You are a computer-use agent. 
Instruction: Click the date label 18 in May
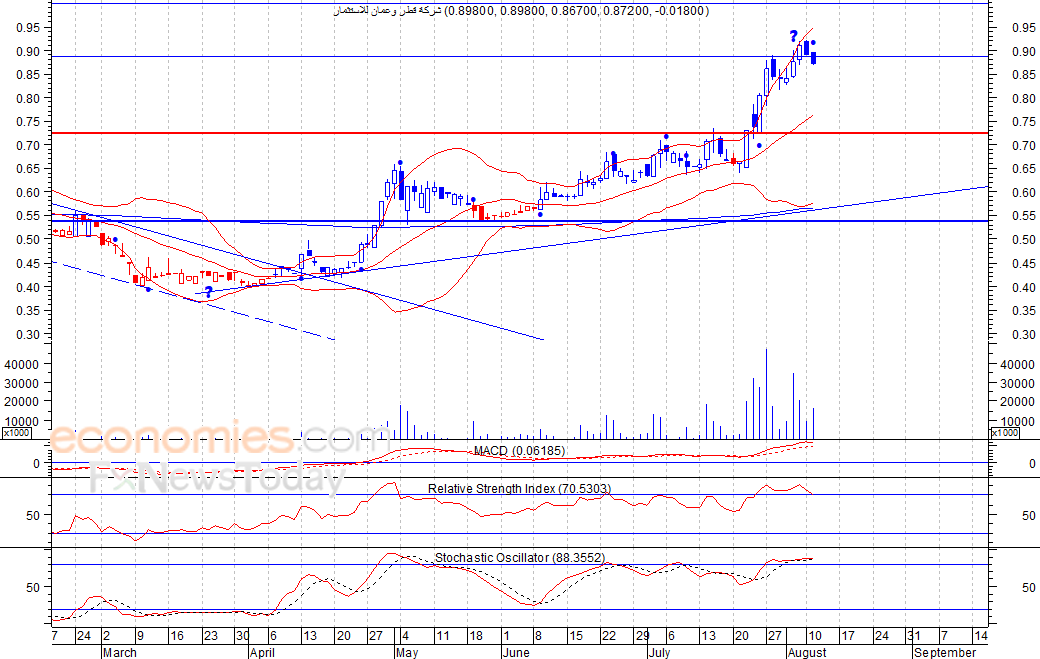[476, 636]
